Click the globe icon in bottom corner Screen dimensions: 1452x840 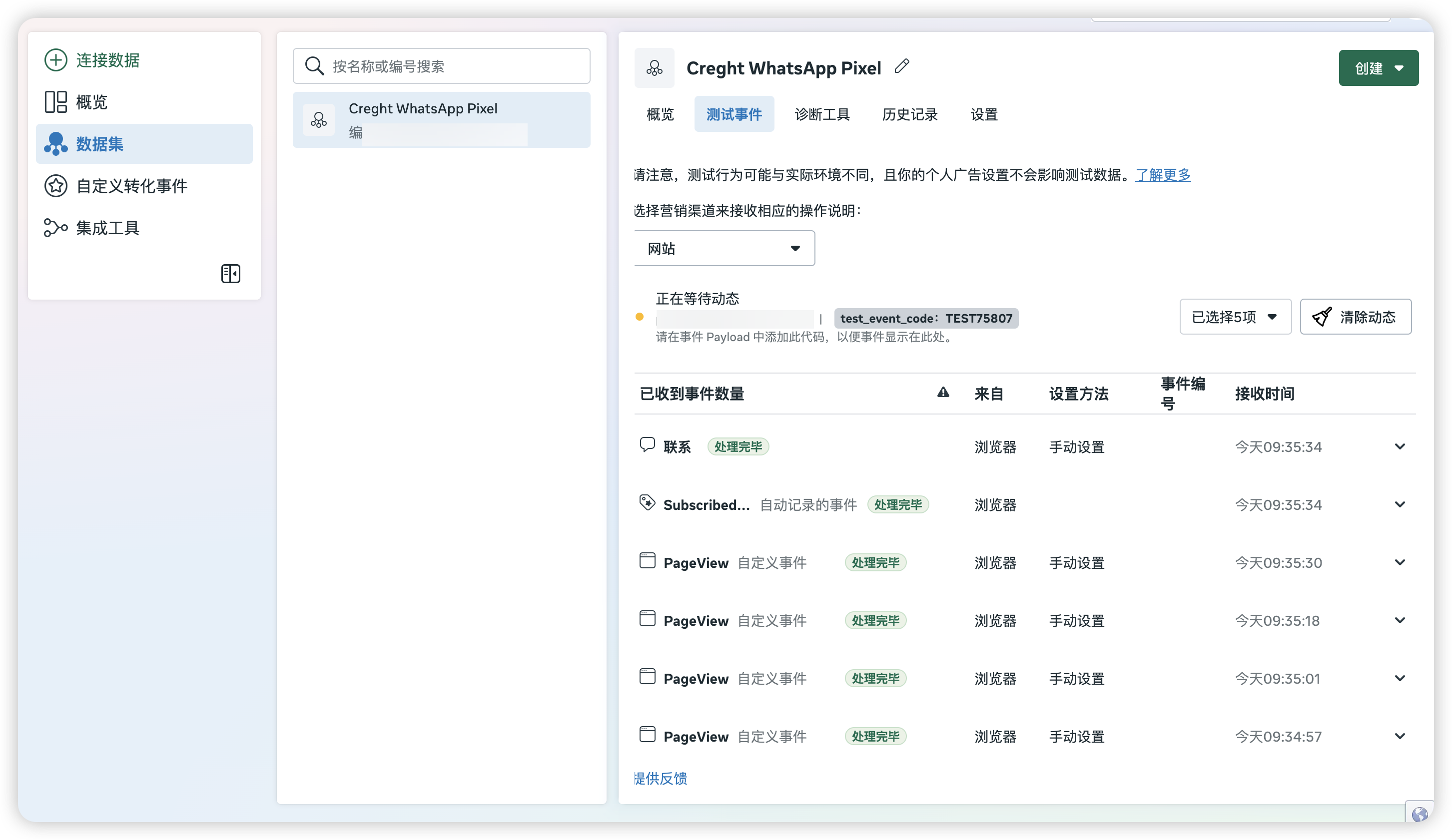[1419, 814]
